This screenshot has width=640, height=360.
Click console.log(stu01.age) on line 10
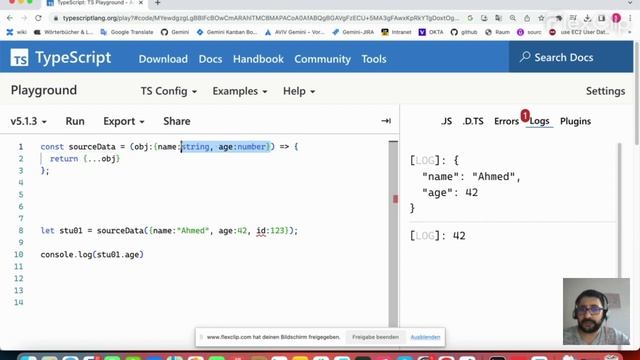click(x=92, y=255)
